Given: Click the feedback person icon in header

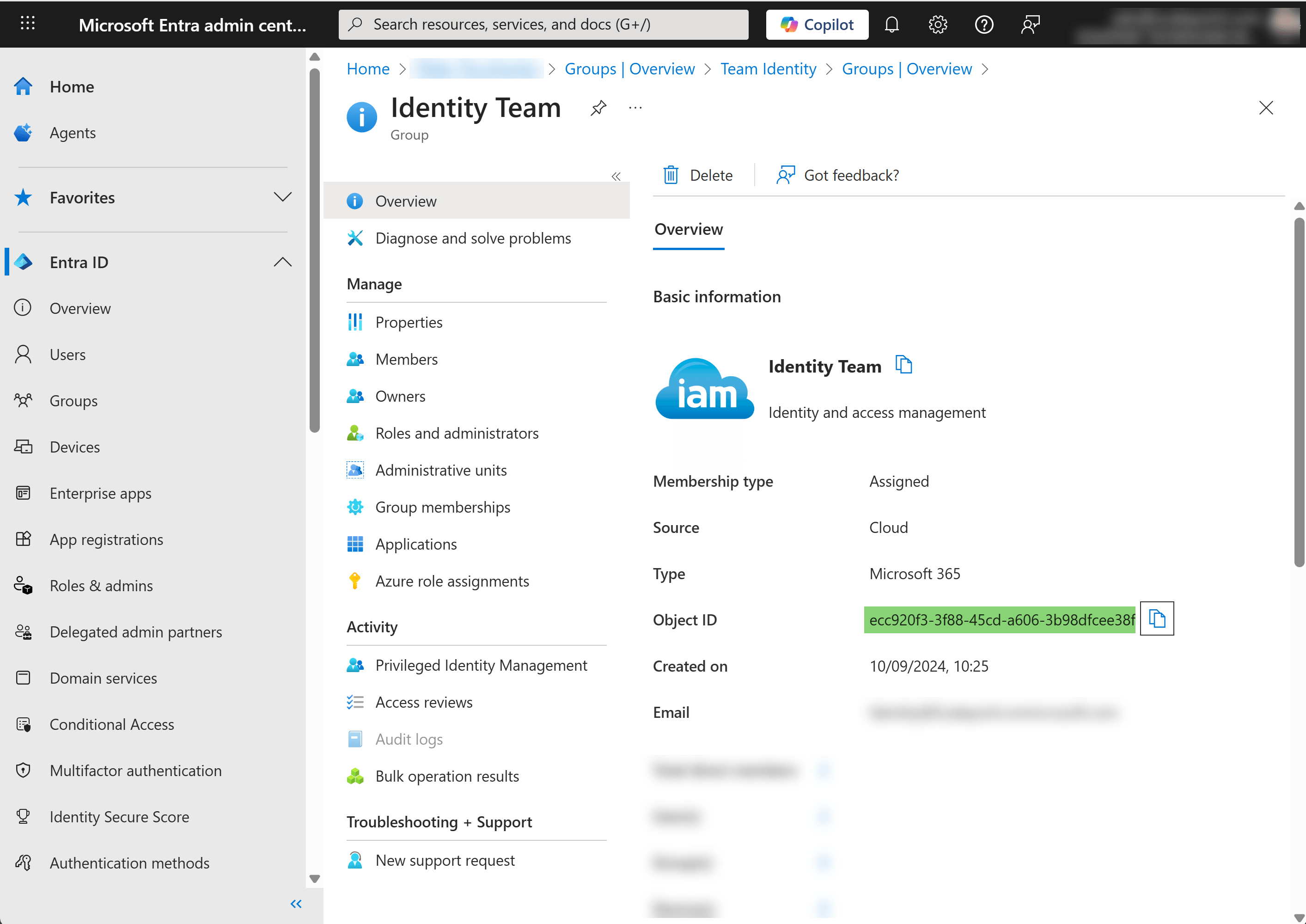Looking at the screenshot, I should pyautogui.click(x=1030, y=24).
